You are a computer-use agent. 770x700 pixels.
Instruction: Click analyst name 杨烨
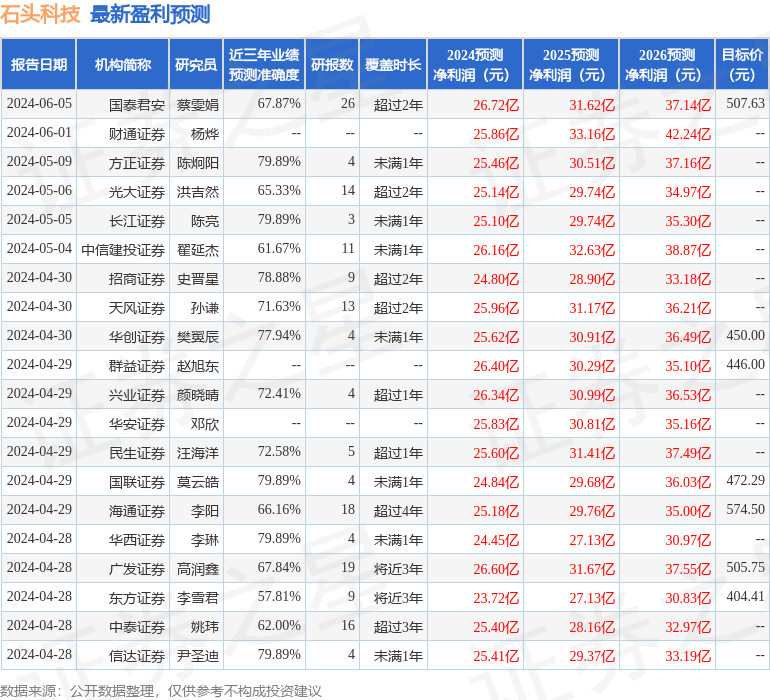[205, 134]
